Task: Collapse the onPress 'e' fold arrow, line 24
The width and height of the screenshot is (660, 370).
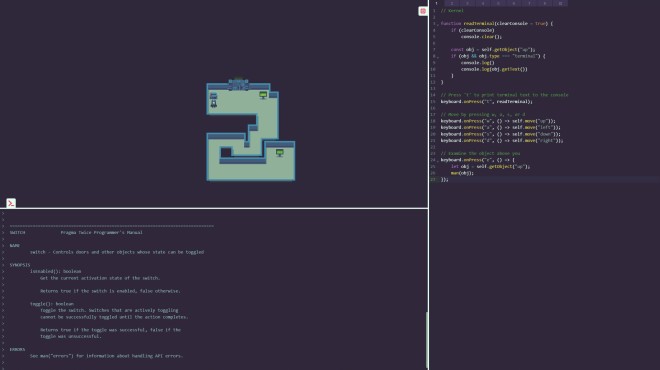Action: pyautogui.click(x=438, y=160)
